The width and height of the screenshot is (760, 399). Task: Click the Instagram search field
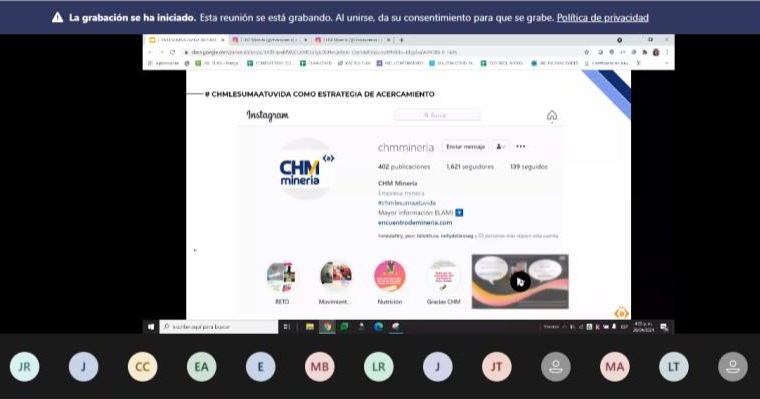[x=437, y=115]
